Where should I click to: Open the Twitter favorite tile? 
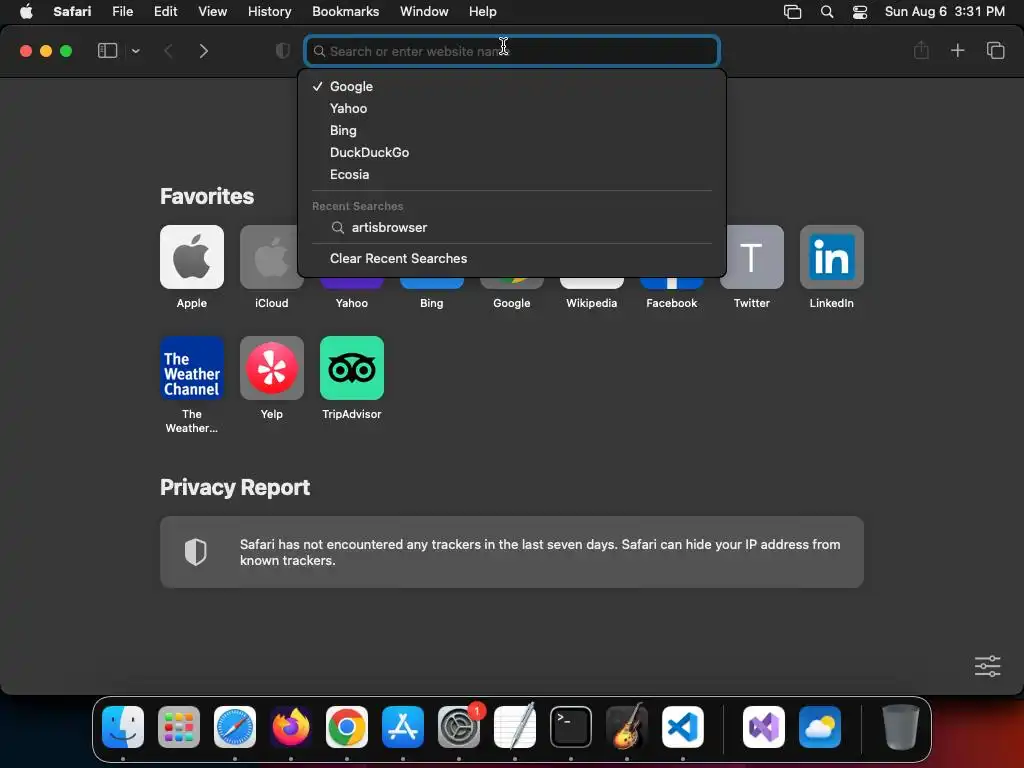click(752, 257)
